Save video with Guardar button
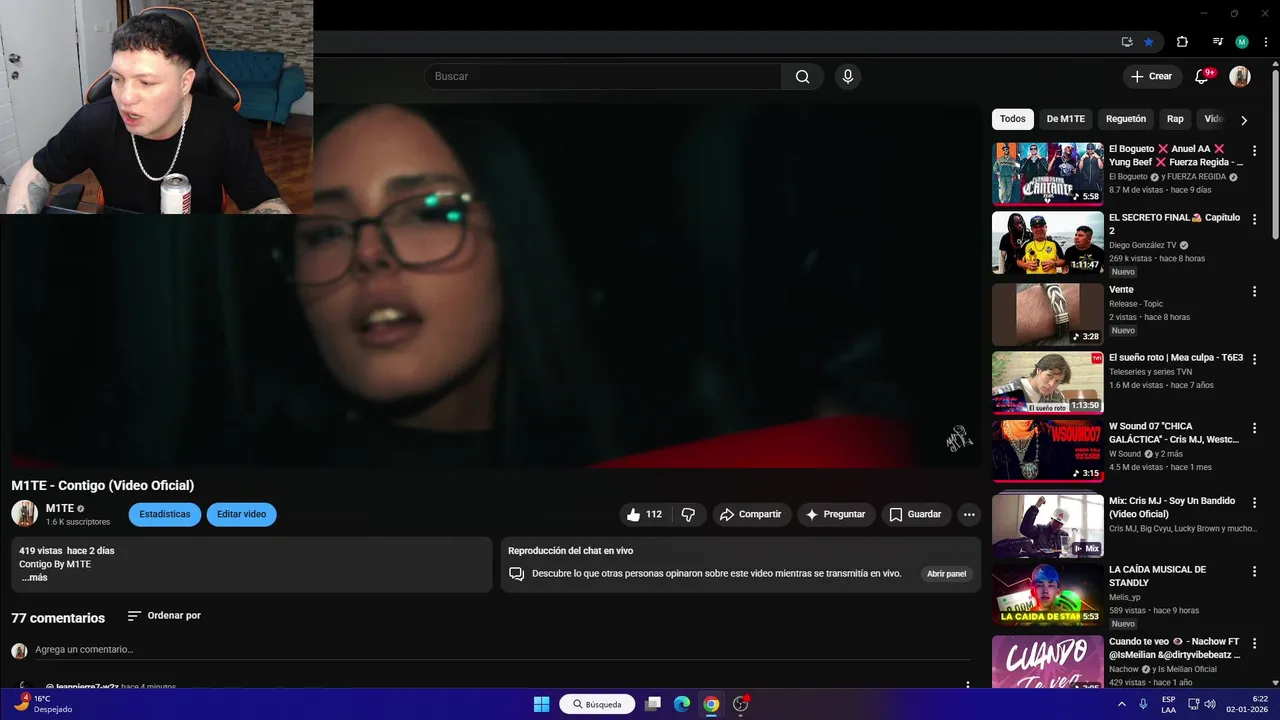Image resolution: width=1280 pixels, height=720 pixels. (x=915, y=514)
